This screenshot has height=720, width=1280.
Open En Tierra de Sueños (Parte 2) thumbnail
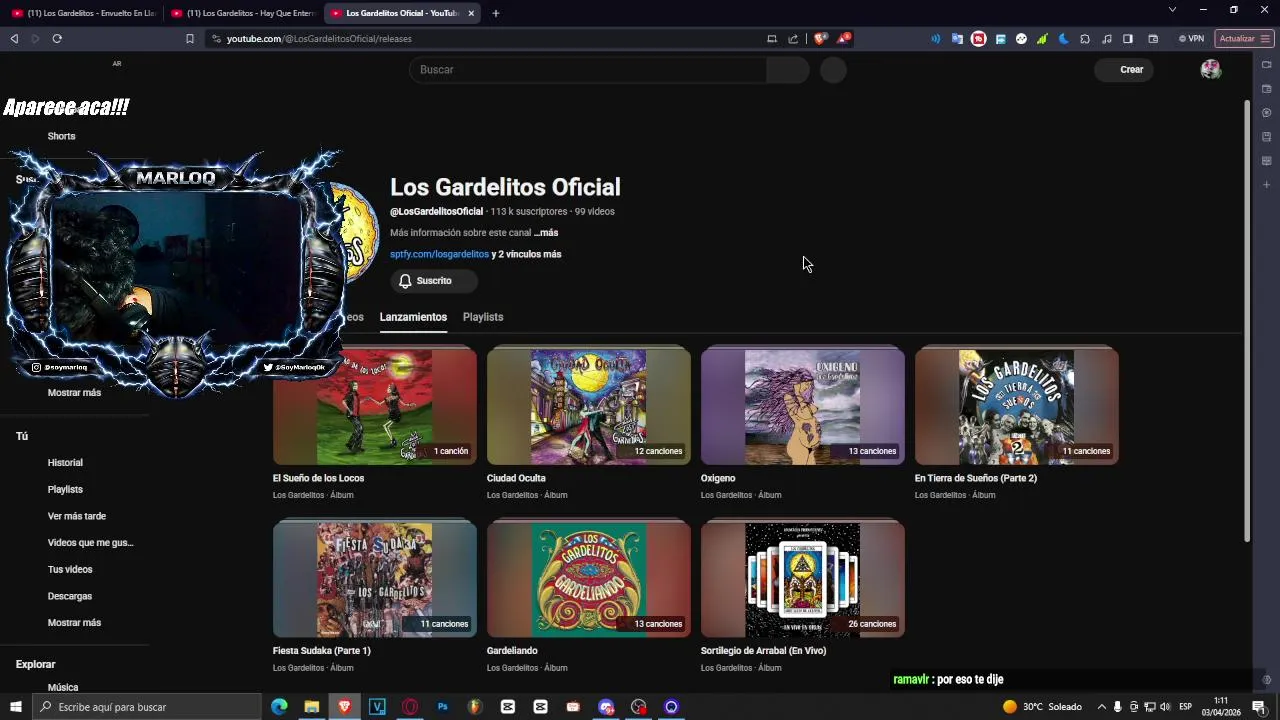1017,406
